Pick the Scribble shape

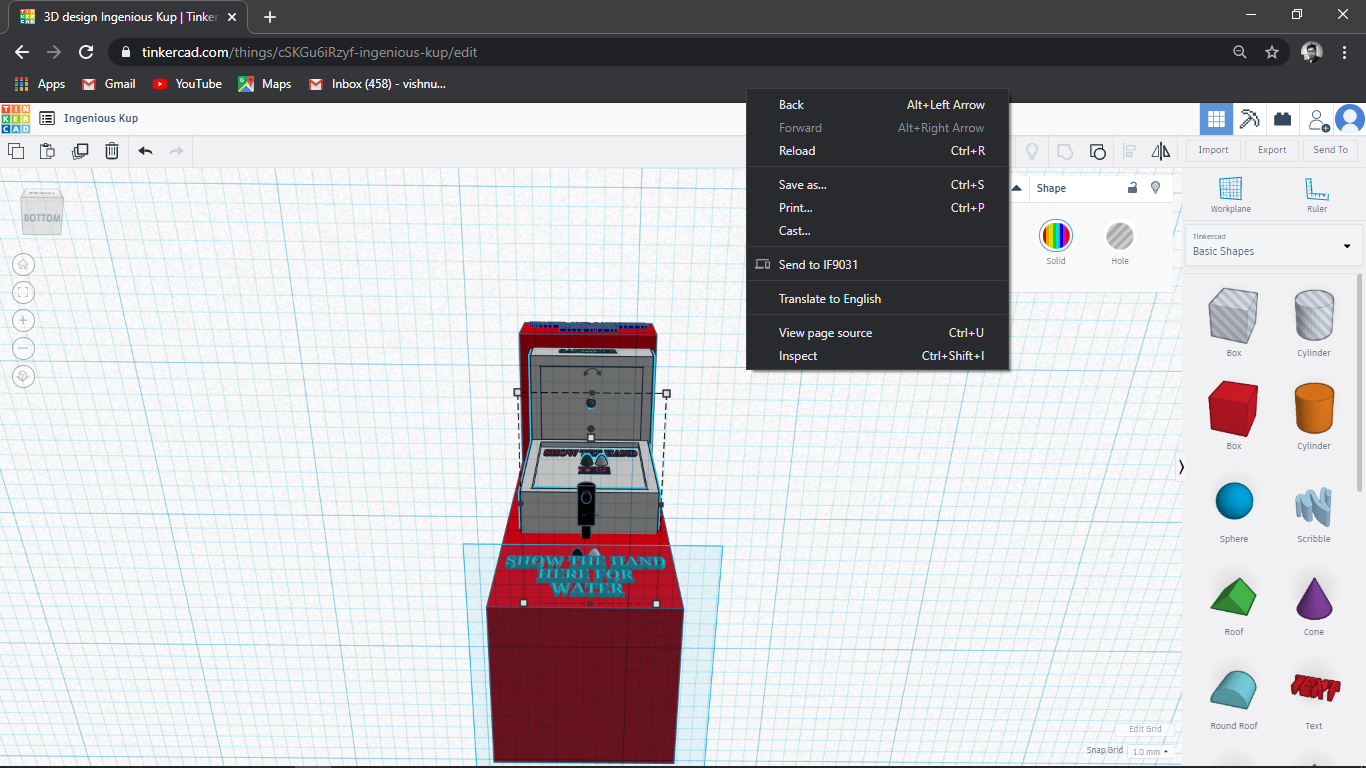coord(1314,507)
